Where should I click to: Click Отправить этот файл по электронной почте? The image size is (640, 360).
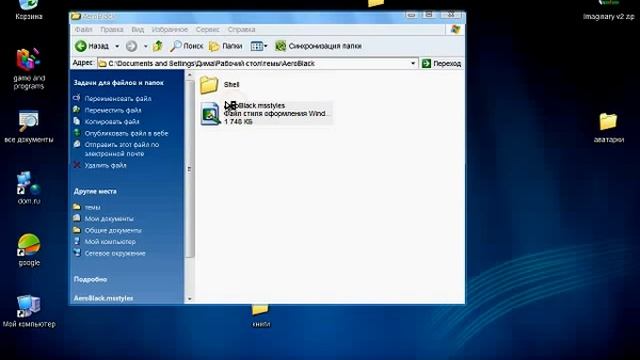[122, 149]
